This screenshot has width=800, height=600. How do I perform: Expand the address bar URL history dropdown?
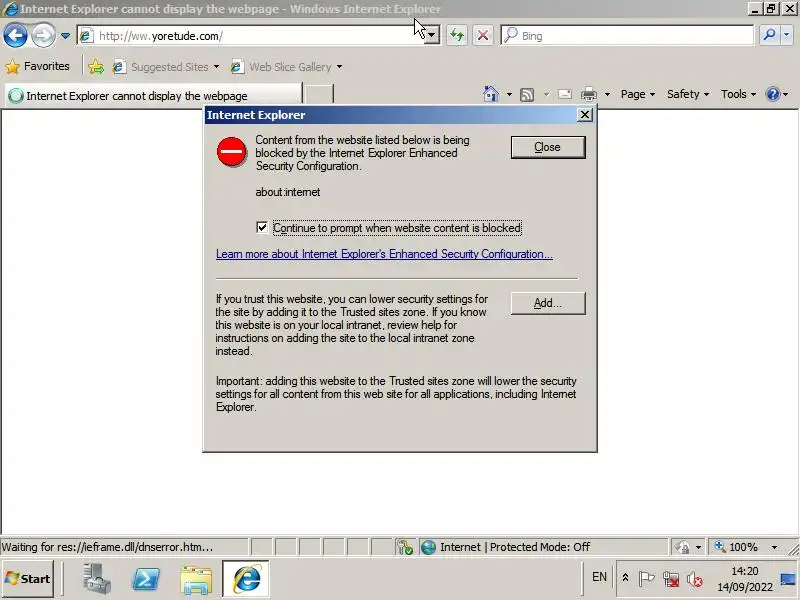[432, 36]
